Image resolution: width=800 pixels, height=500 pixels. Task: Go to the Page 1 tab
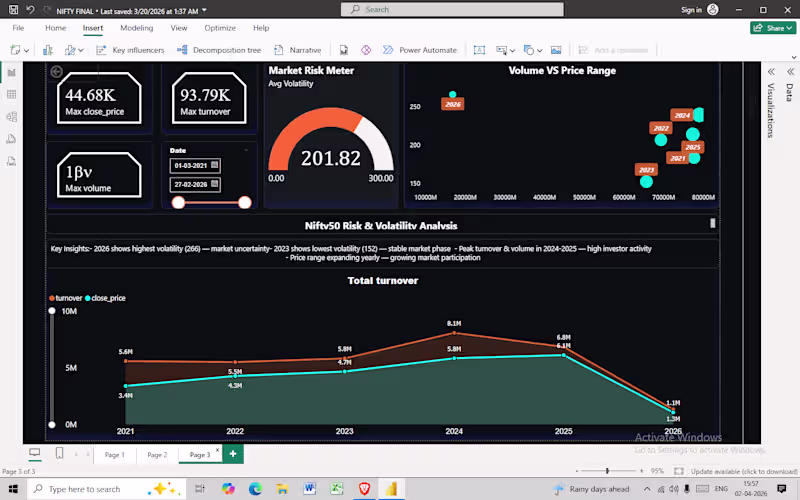point(114,455)
